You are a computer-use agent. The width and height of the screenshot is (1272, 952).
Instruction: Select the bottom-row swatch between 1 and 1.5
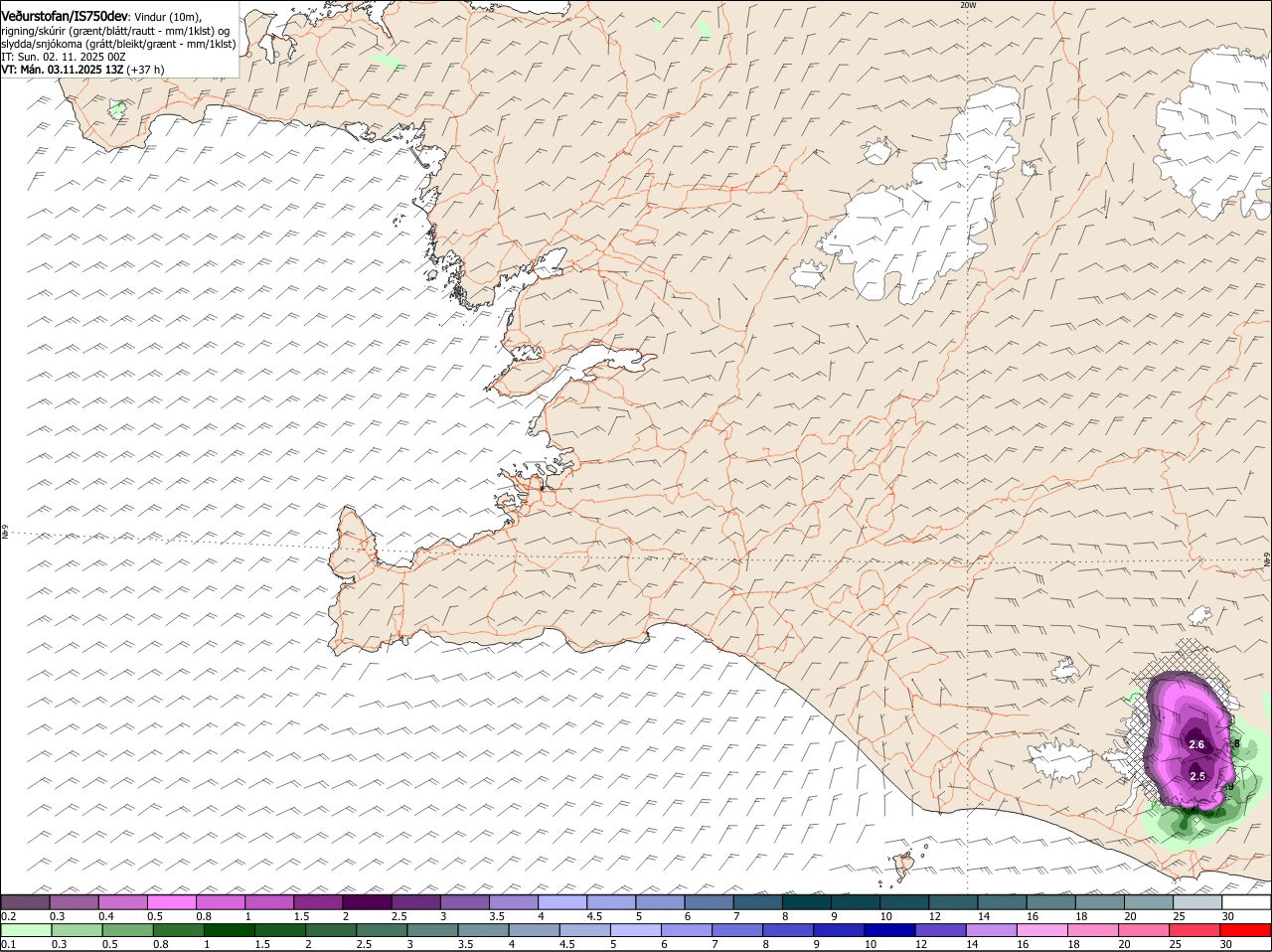[229, 929]
